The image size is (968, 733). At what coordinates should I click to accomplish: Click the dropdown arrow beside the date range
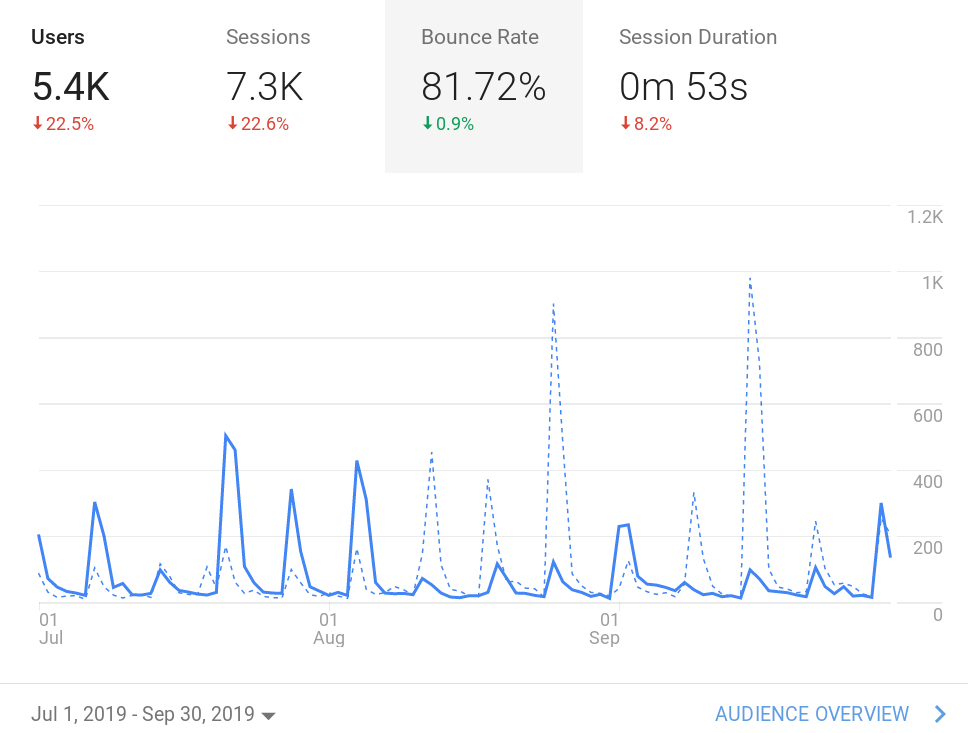[x=268, y=716]
